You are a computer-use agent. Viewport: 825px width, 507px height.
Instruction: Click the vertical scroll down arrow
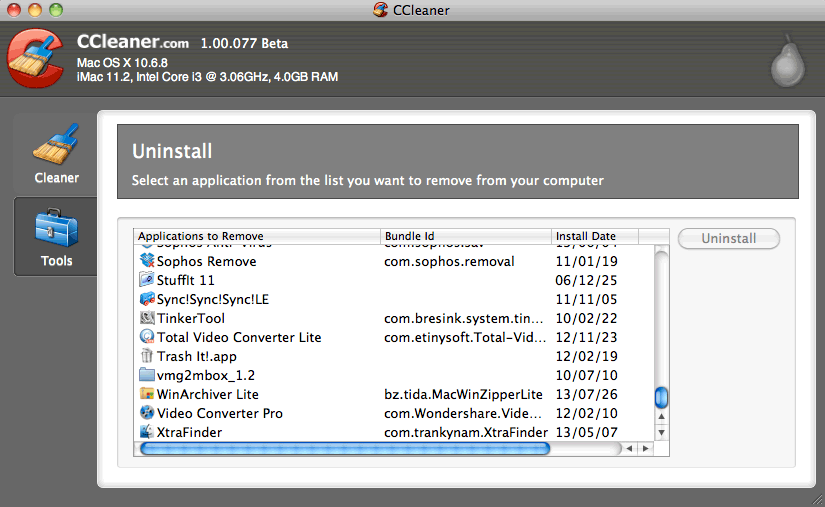[x=661, y=433]
